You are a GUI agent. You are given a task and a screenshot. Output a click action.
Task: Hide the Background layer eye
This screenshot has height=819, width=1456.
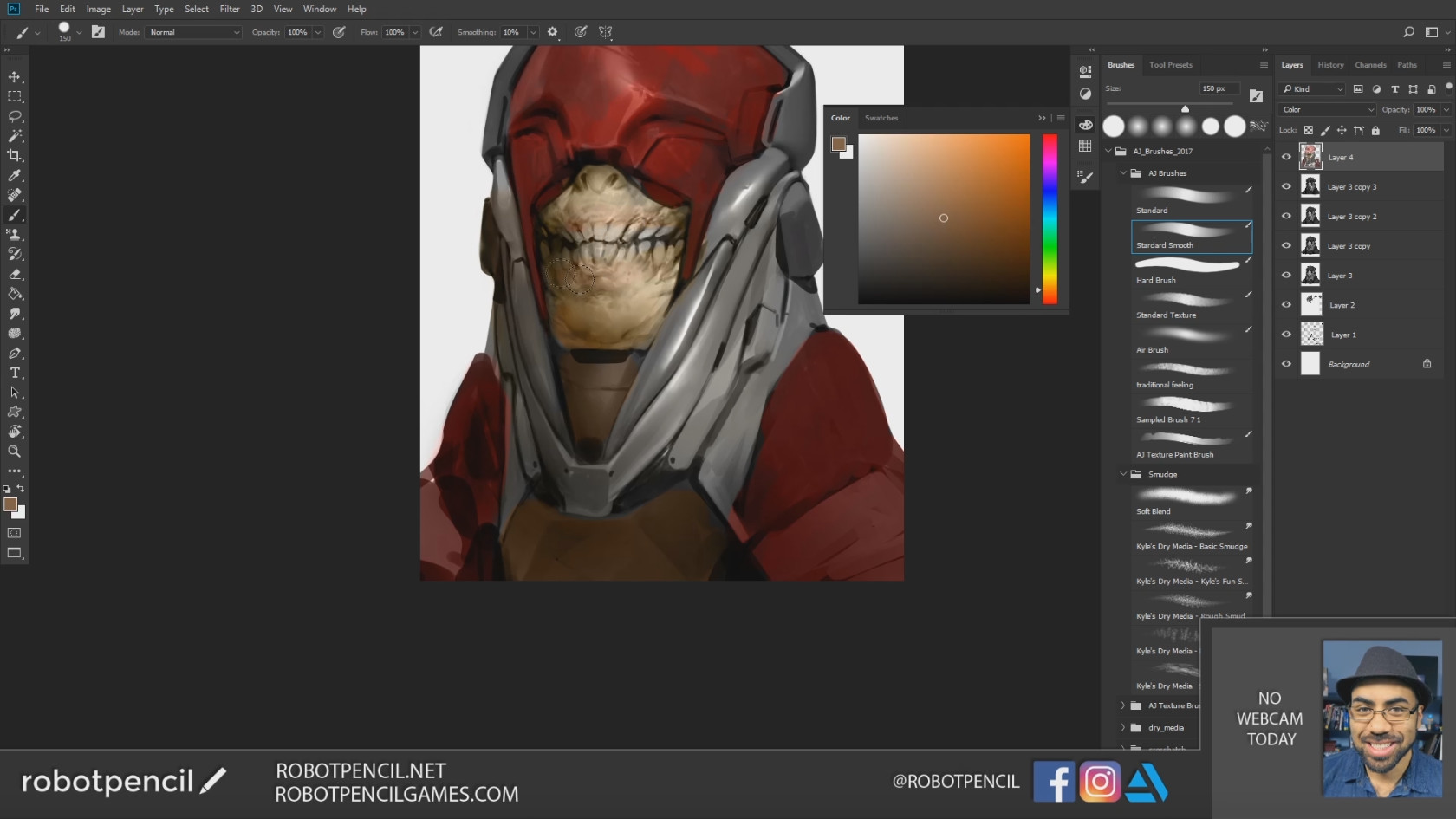(x=1286, y=364)
